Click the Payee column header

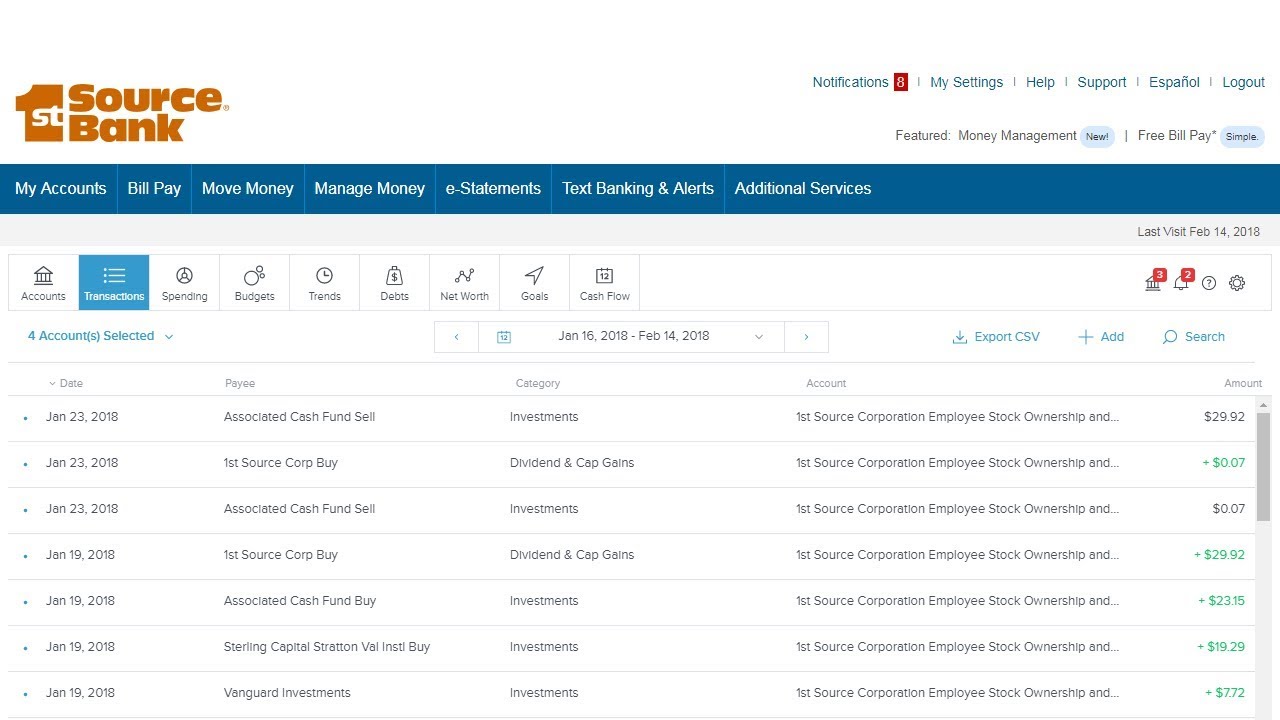click(x=240, y=383)
